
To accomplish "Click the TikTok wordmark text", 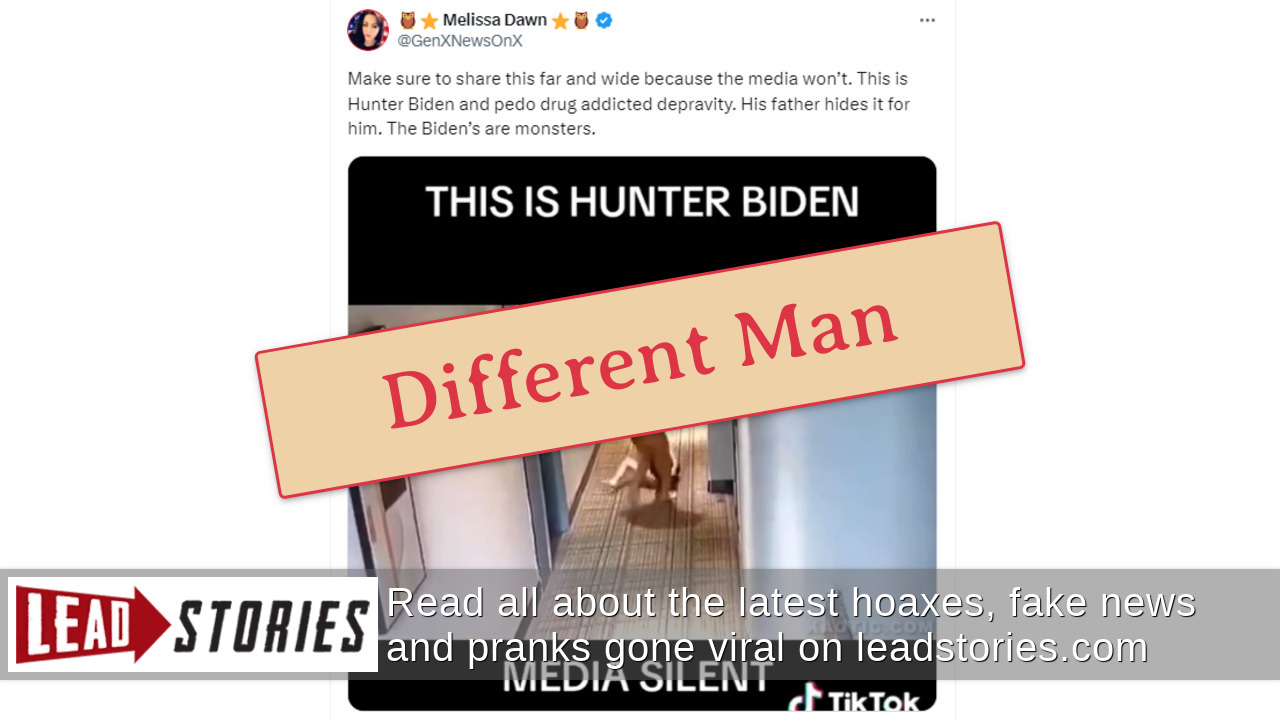I will 873,702.
